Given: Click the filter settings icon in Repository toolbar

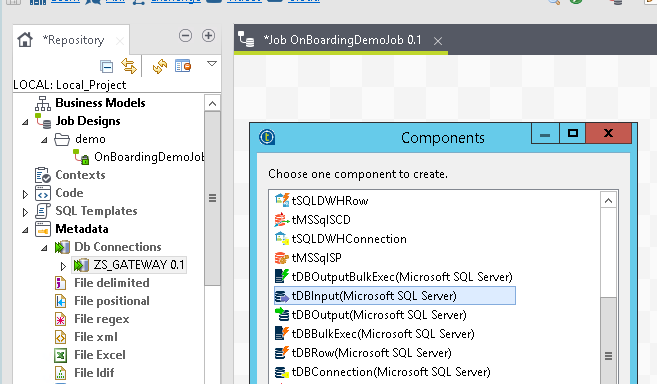Looking at the screenshot, I should click(x=183, y=66).
